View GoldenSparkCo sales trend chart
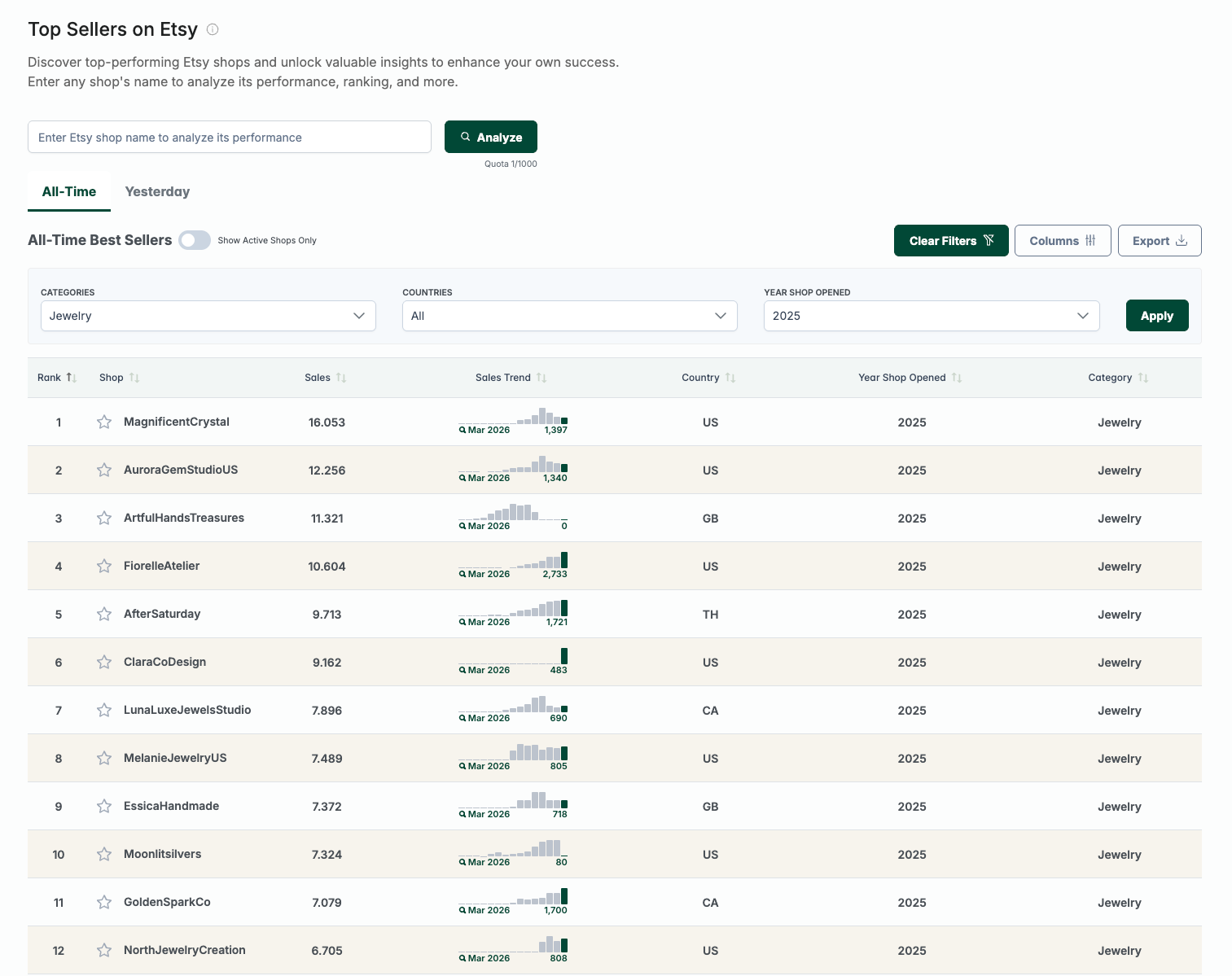This screenshot has height=976, width=1232. 513,901
